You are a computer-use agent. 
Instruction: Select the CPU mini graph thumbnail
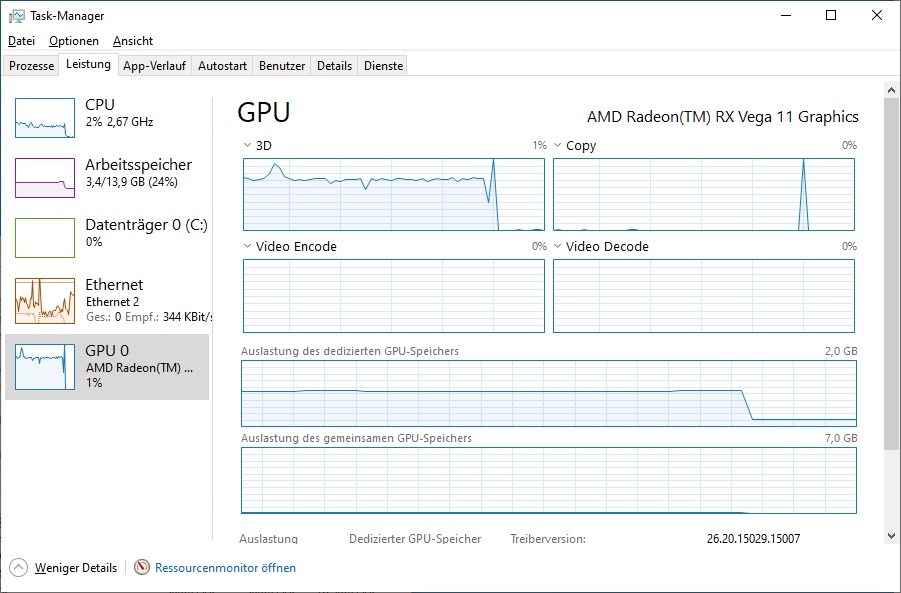(45, 118)
